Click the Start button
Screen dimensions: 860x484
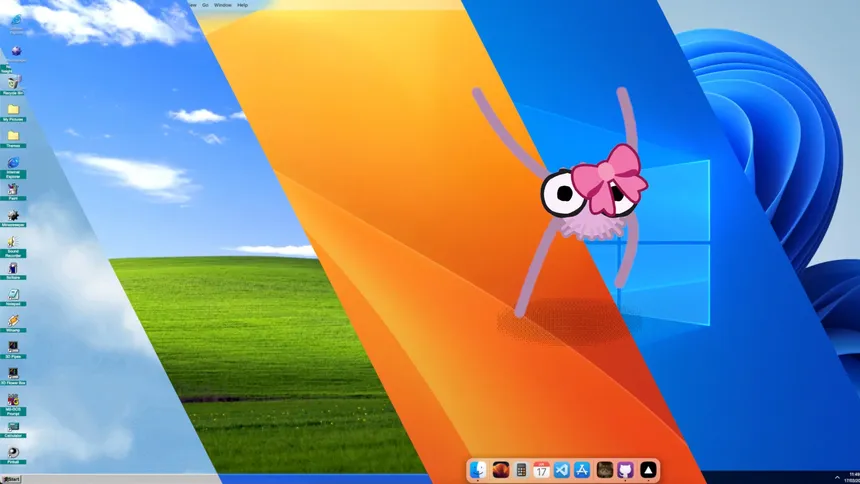click(11, 479)
